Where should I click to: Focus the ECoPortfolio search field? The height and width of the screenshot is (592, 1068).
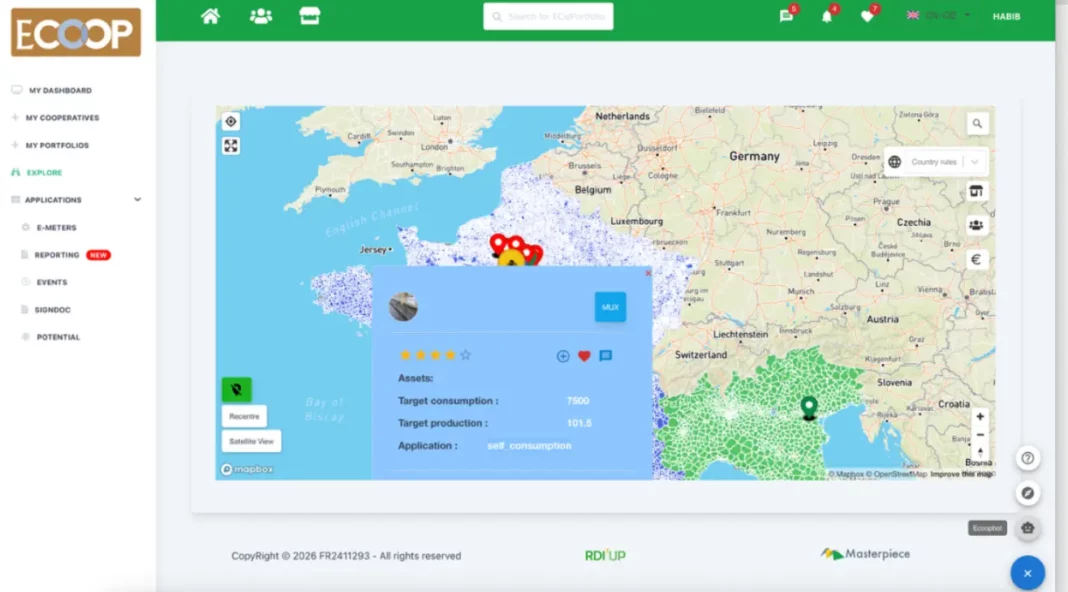(x=548, y=16)
